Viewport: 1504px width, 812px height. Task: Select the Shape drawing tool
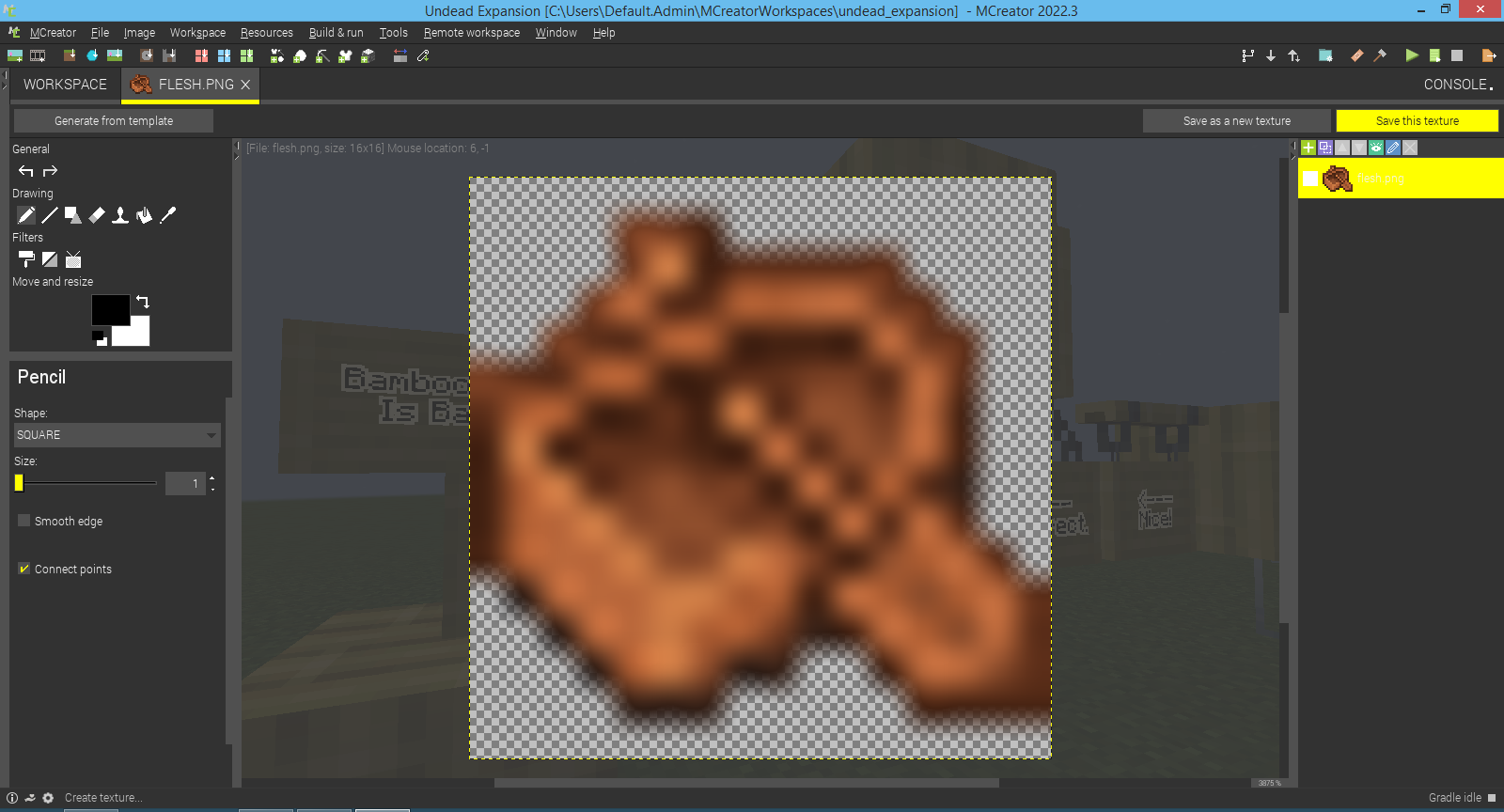click(x=73, y=215)
